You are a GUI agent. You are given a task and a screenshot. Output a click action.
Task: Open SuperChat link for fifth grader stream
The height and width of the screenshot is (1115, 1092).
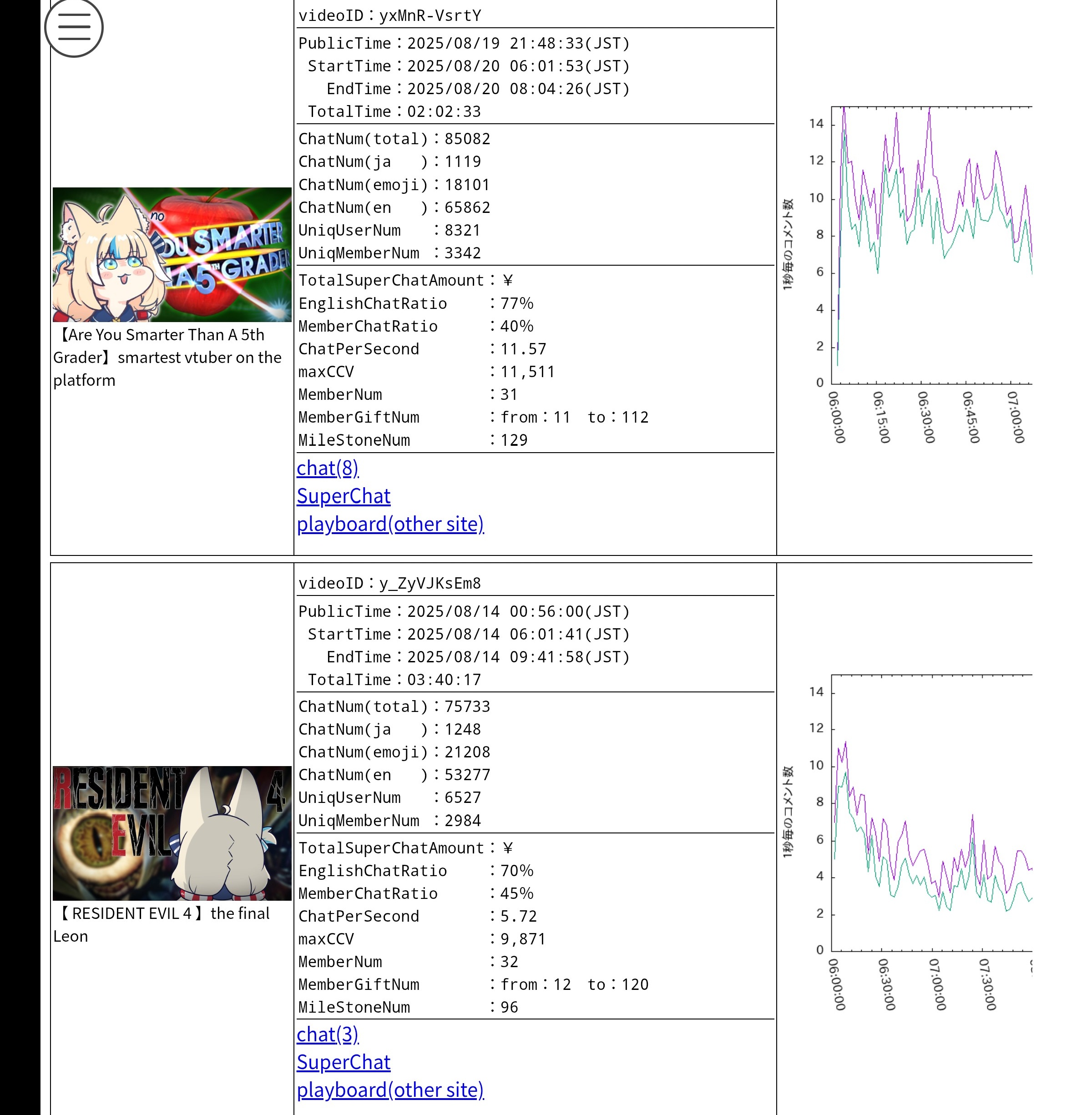tap(344, 496)
